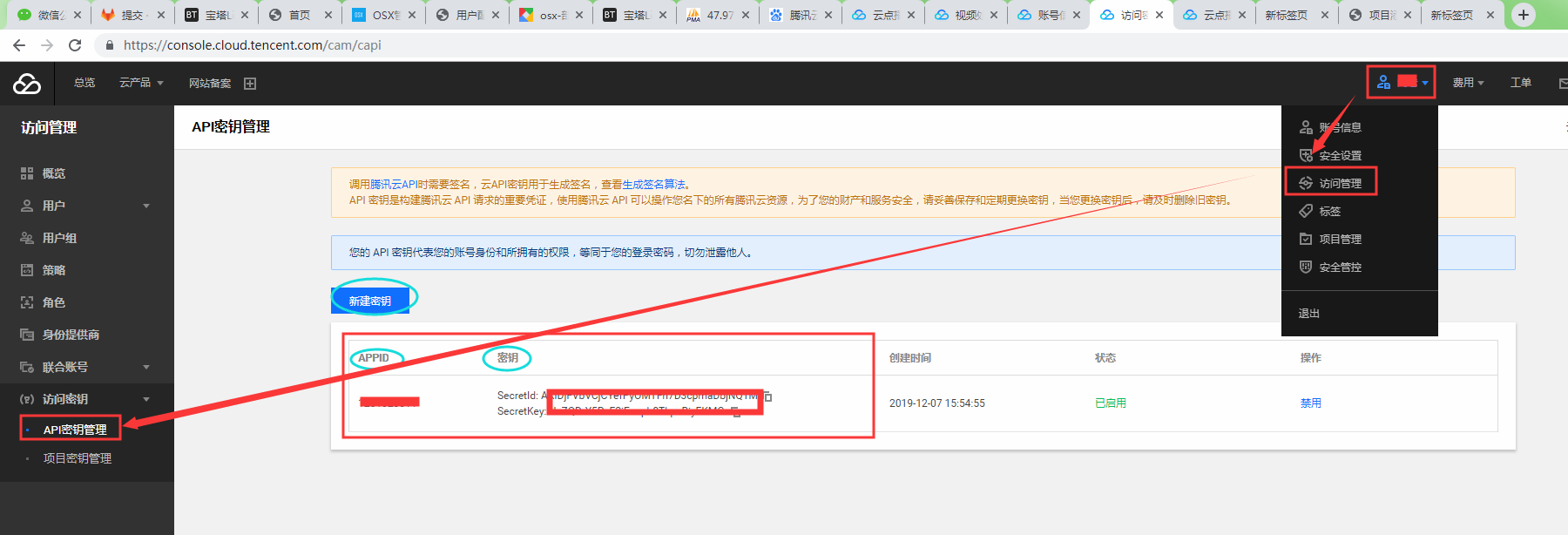Click the API密钥管理 page title
Screen dimensions: 1568x535
coord(231,127)
